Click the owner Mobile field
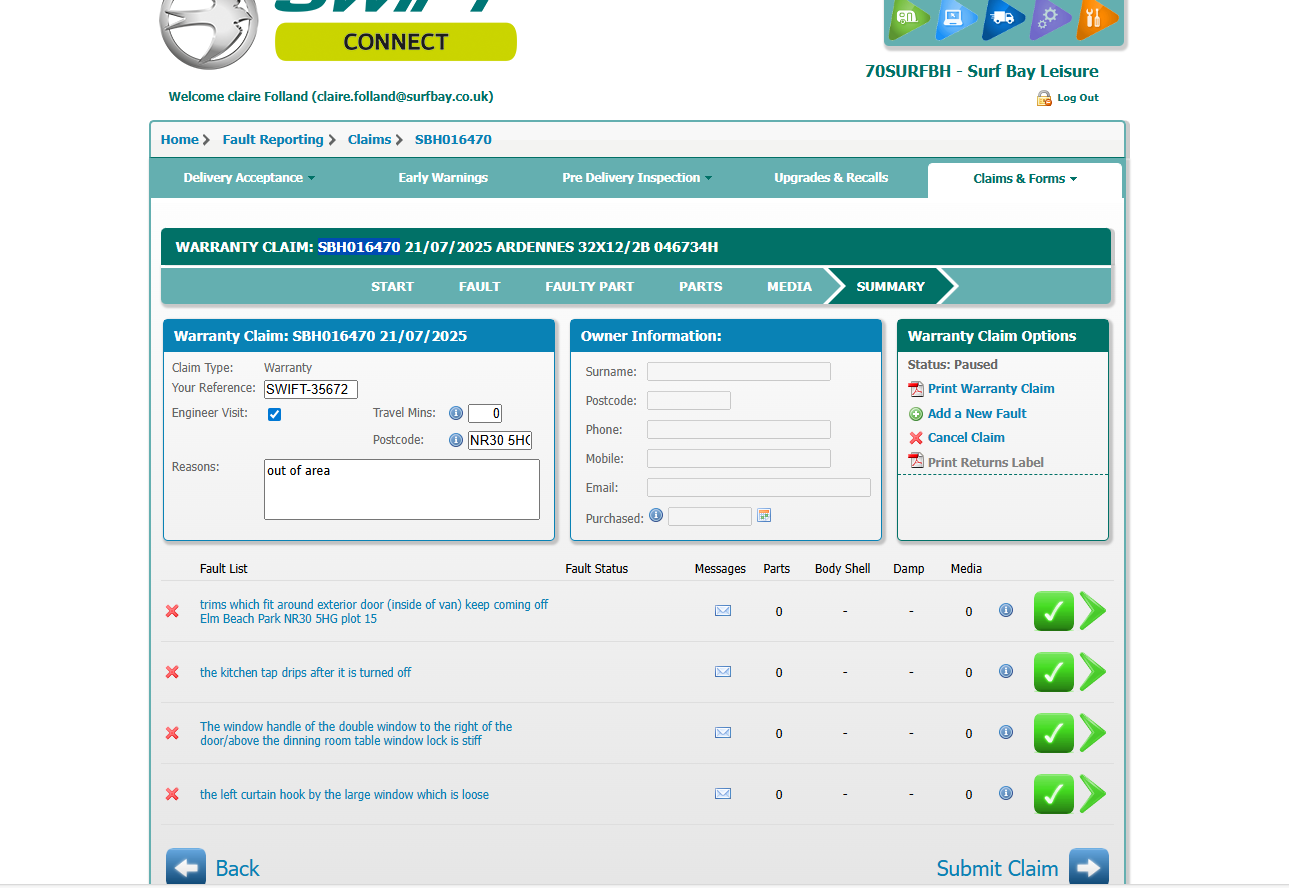1289x888 pixels. coord(739,459)
